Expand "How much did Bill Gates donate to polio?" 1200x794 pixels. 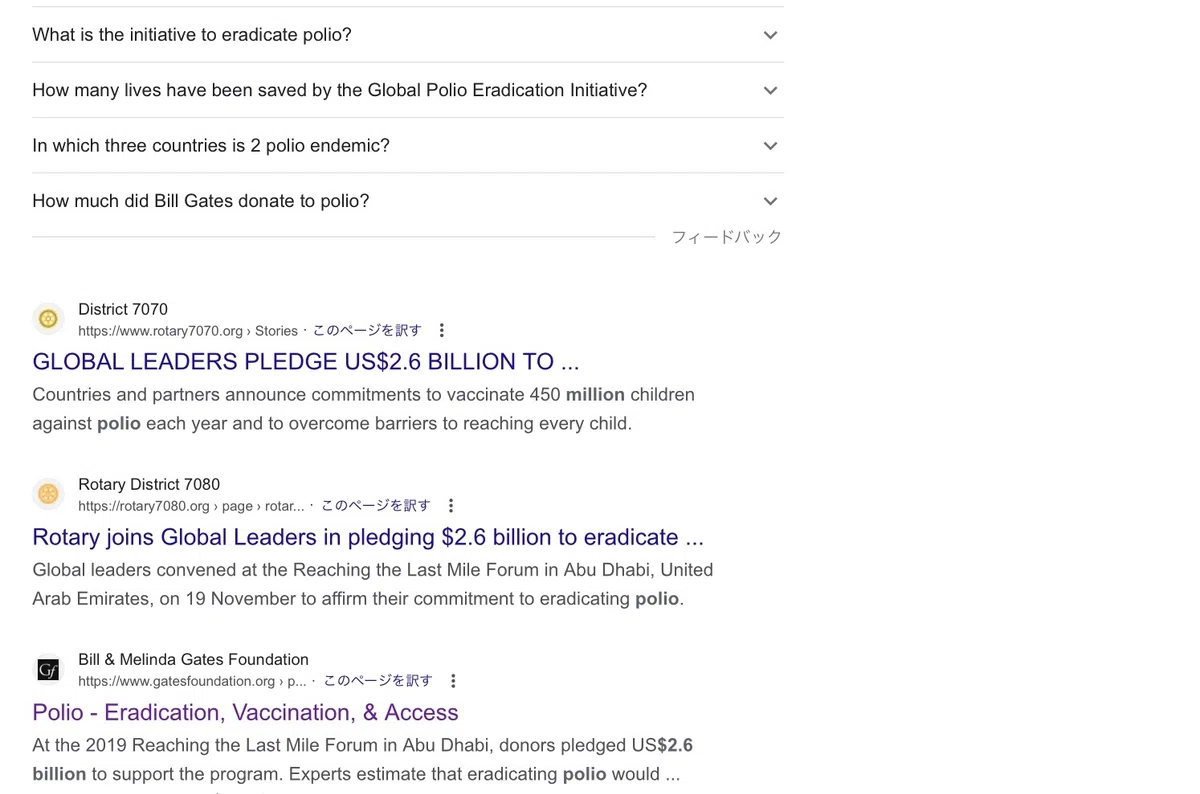[x=407, y=201]
